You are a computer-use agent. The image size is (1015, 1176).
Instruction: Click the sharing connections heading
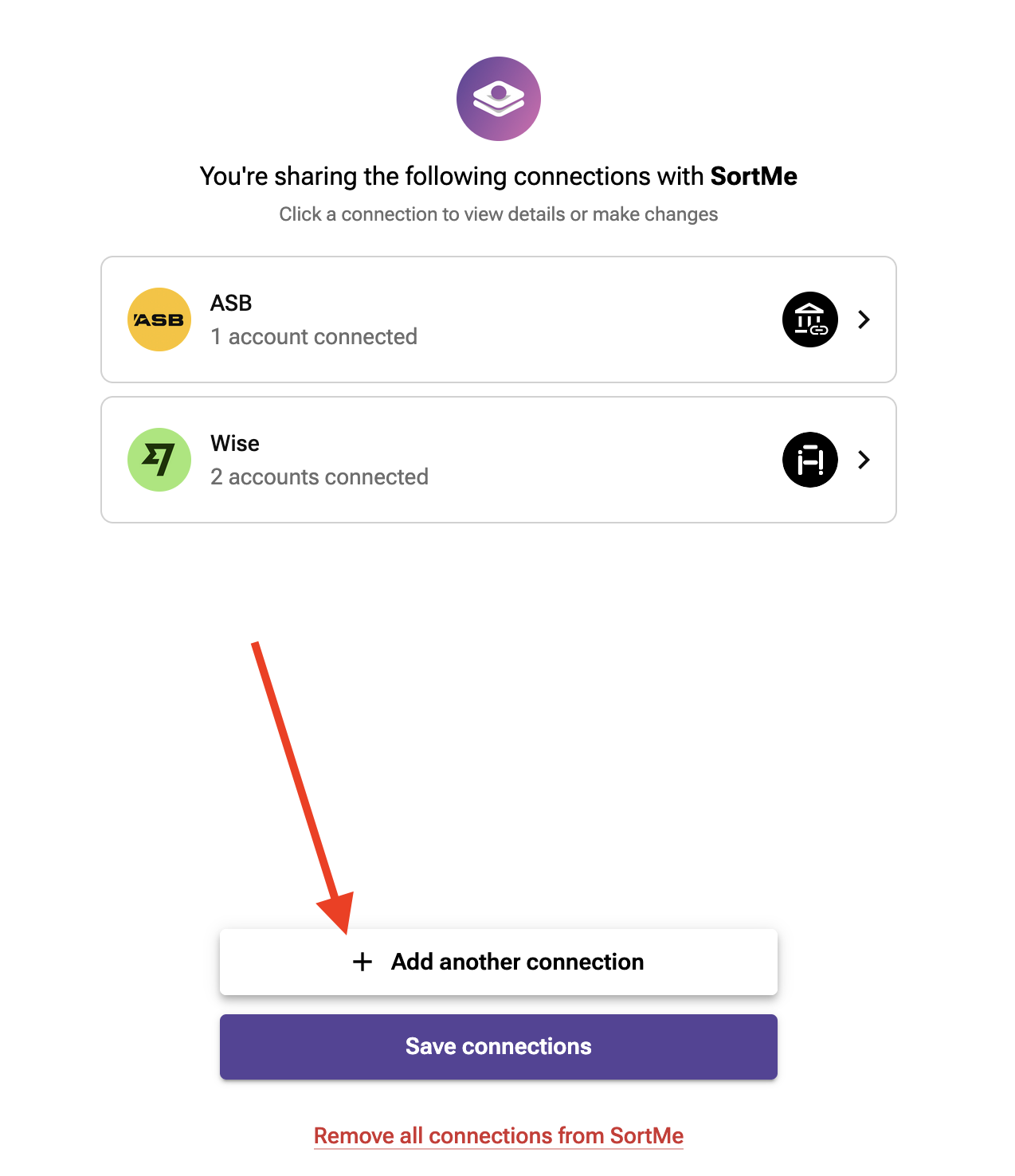(499, 176)
